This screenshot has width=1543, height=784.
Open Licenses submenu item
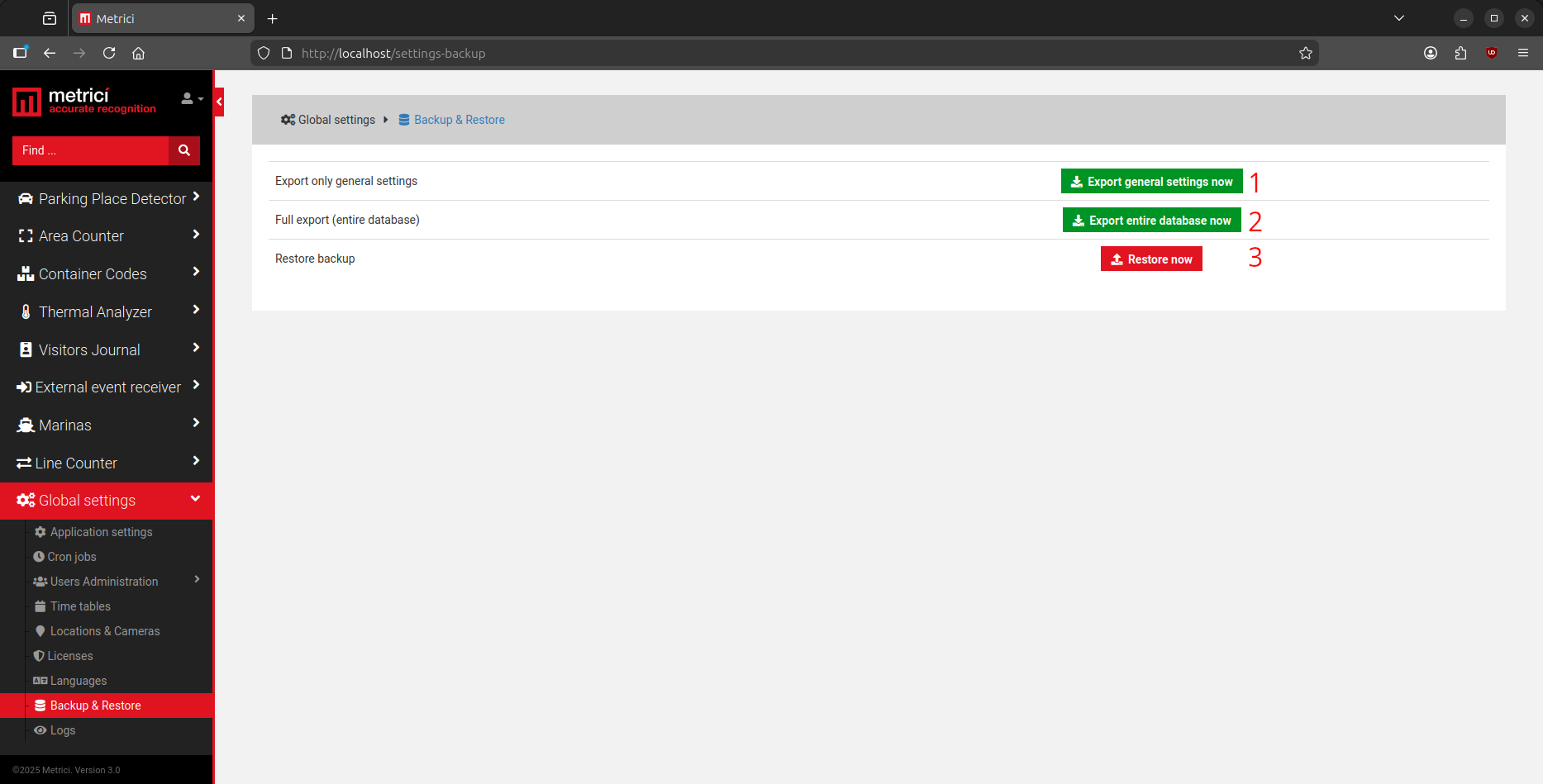click(70, 656)
